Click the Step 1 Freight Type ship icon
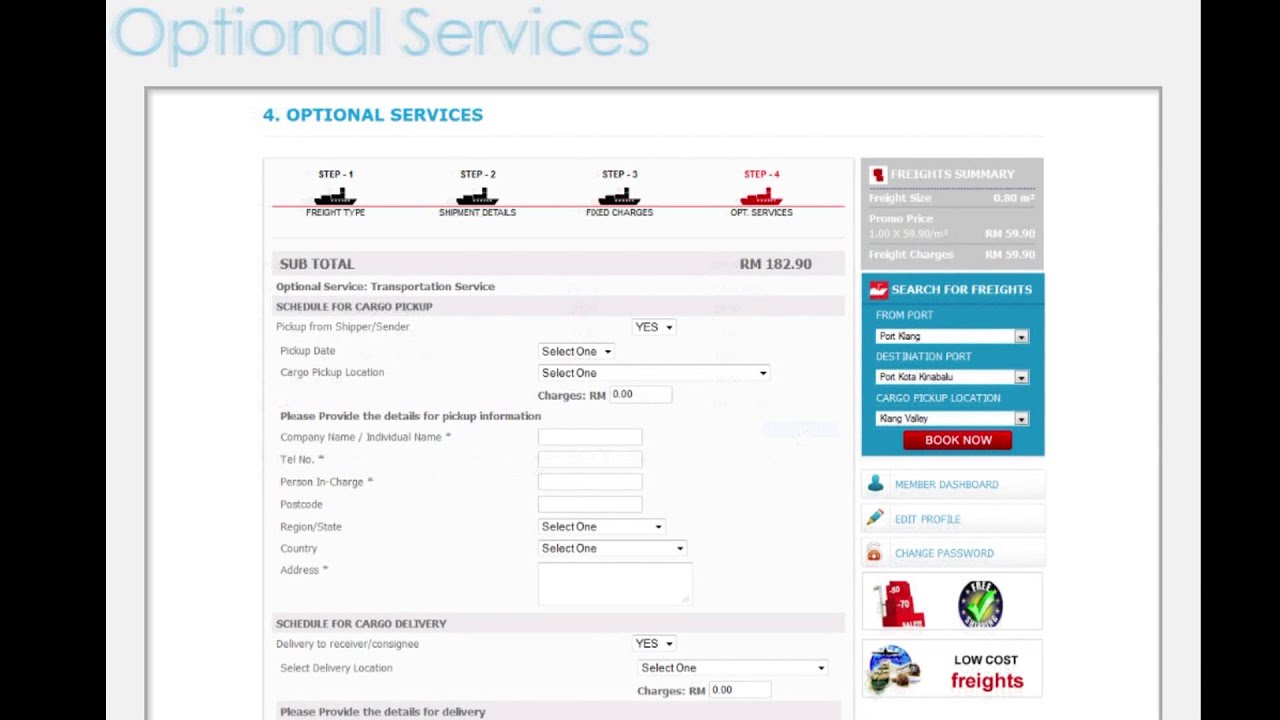The image size is (1280, 720). [335, 196]
